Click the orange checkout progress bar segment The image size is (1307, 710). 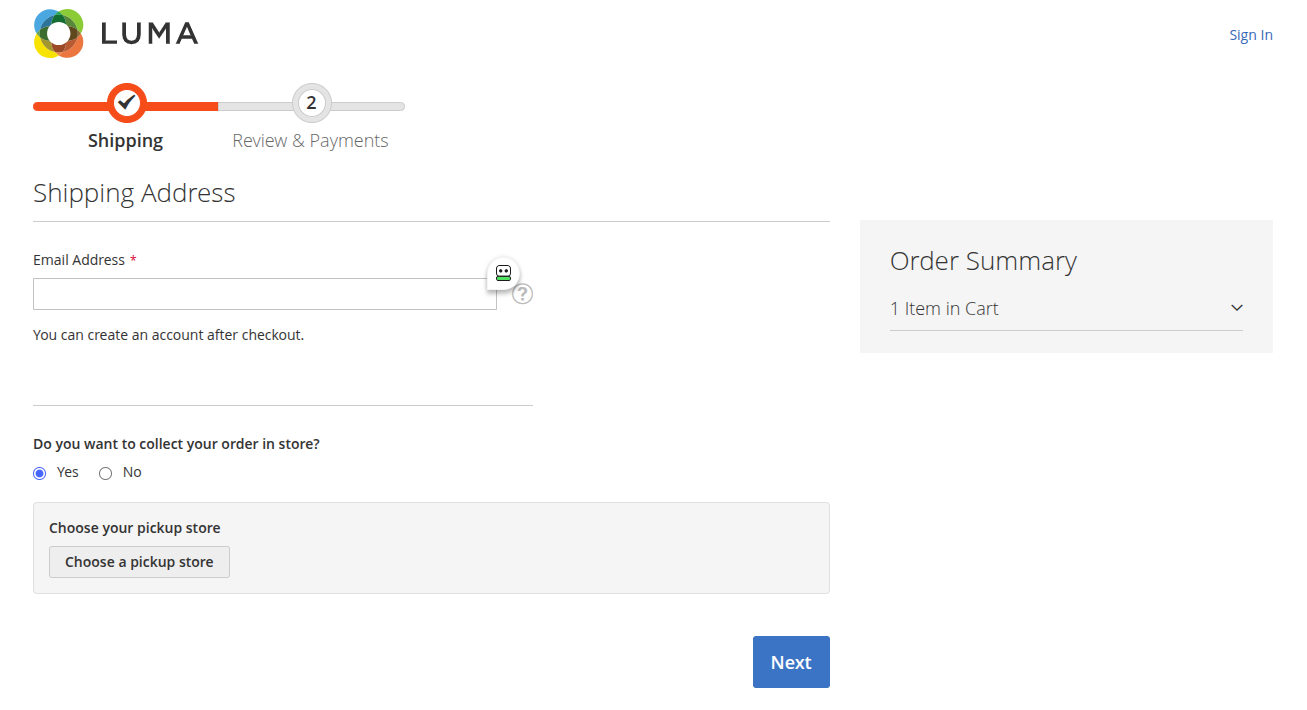[125, 106]
